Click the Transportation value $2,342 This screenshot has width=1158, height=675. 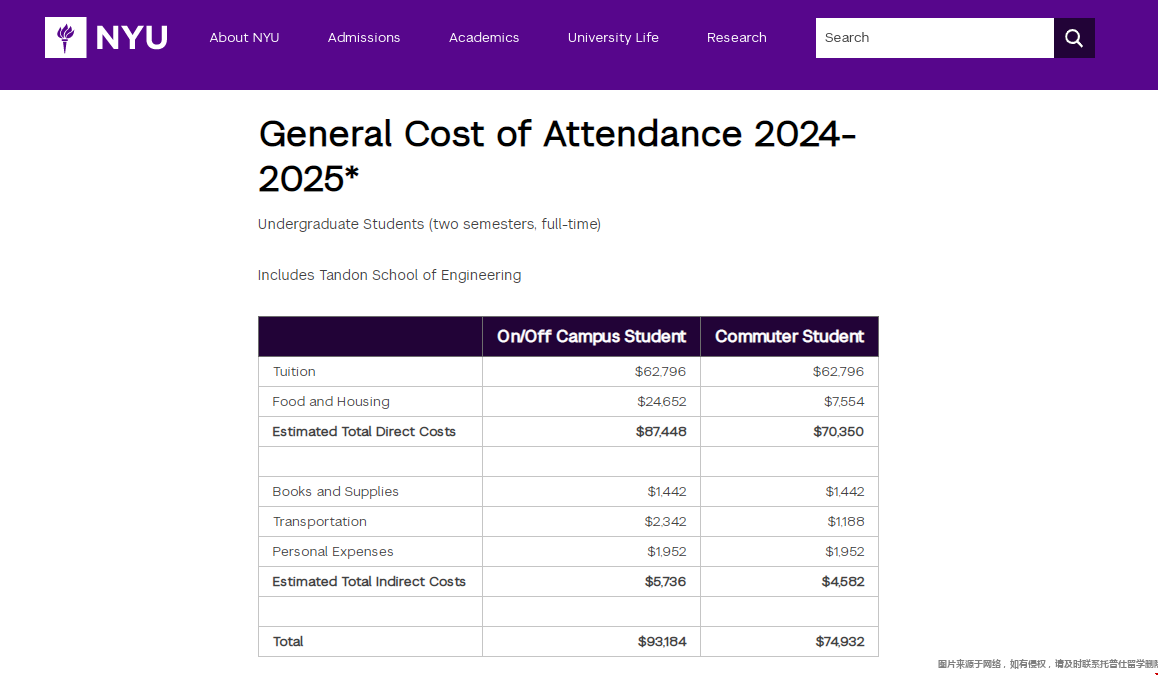click(665, 521)
